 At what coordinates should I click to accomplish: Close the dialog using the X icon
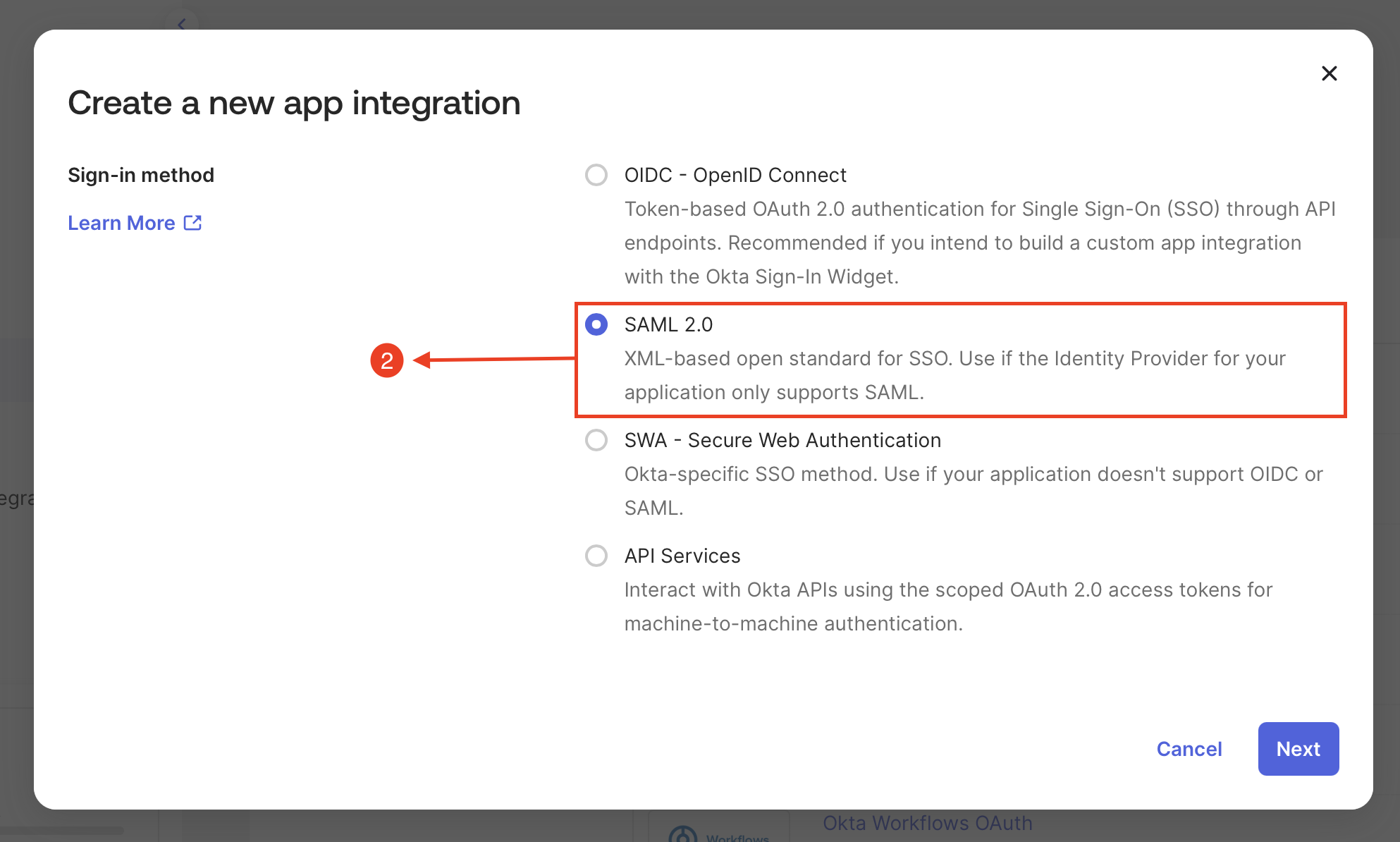[1329, 73]
